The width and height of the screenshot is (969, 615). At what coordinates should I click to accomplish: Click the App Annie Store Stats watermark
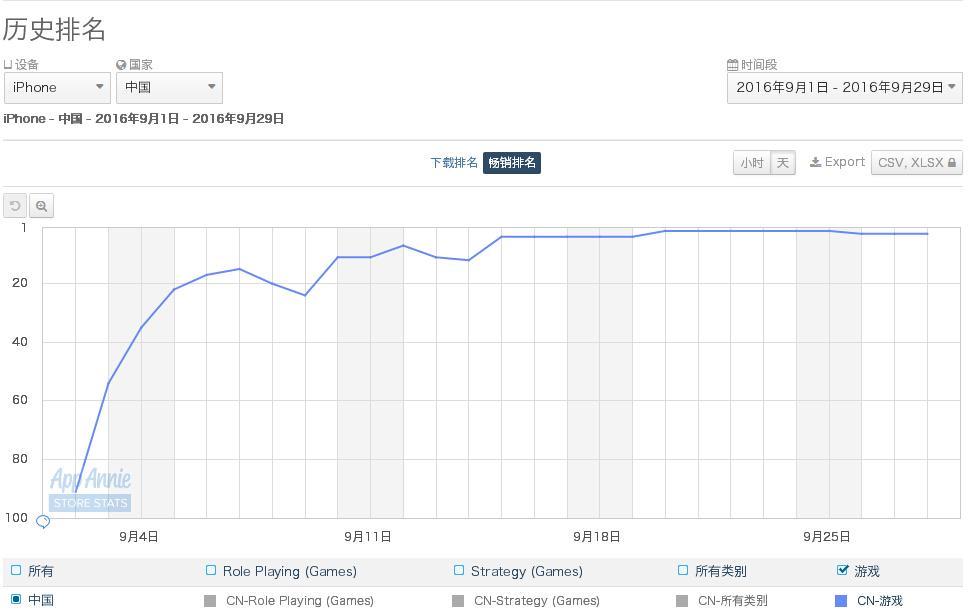90,490
